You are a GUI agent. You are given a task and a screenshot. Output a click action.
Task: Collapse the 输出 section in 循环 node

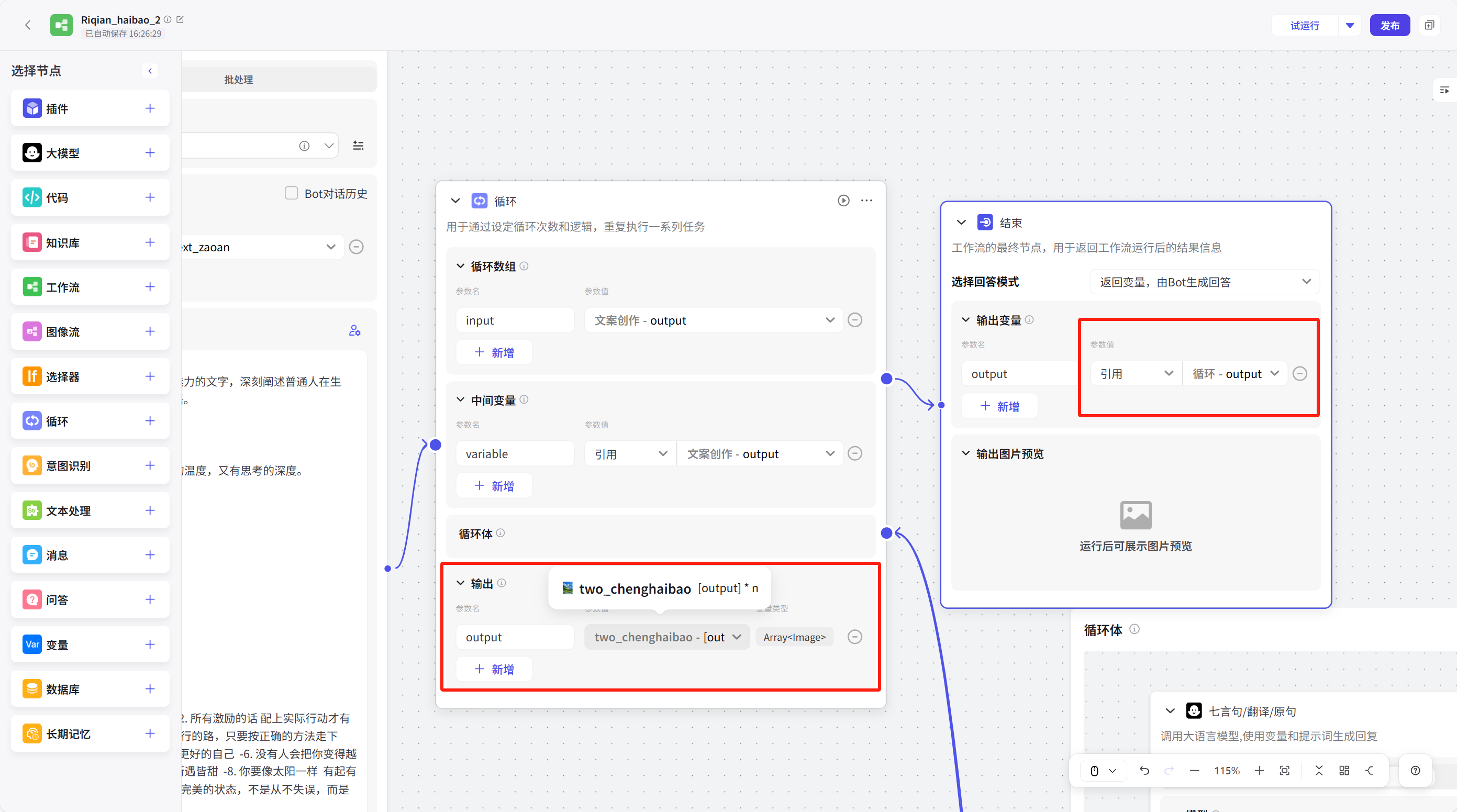click(x=460, y=583)
